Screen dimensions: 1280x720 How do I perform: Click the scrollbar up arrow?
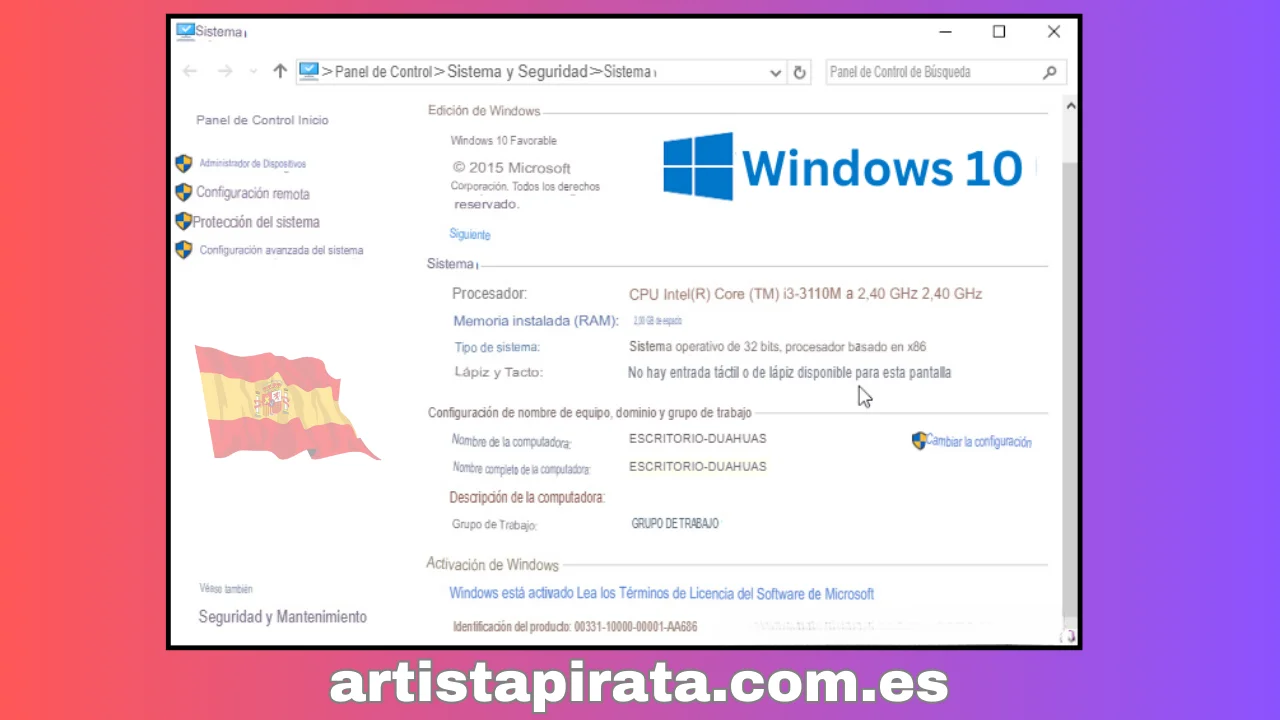(x=1071, y=105)
